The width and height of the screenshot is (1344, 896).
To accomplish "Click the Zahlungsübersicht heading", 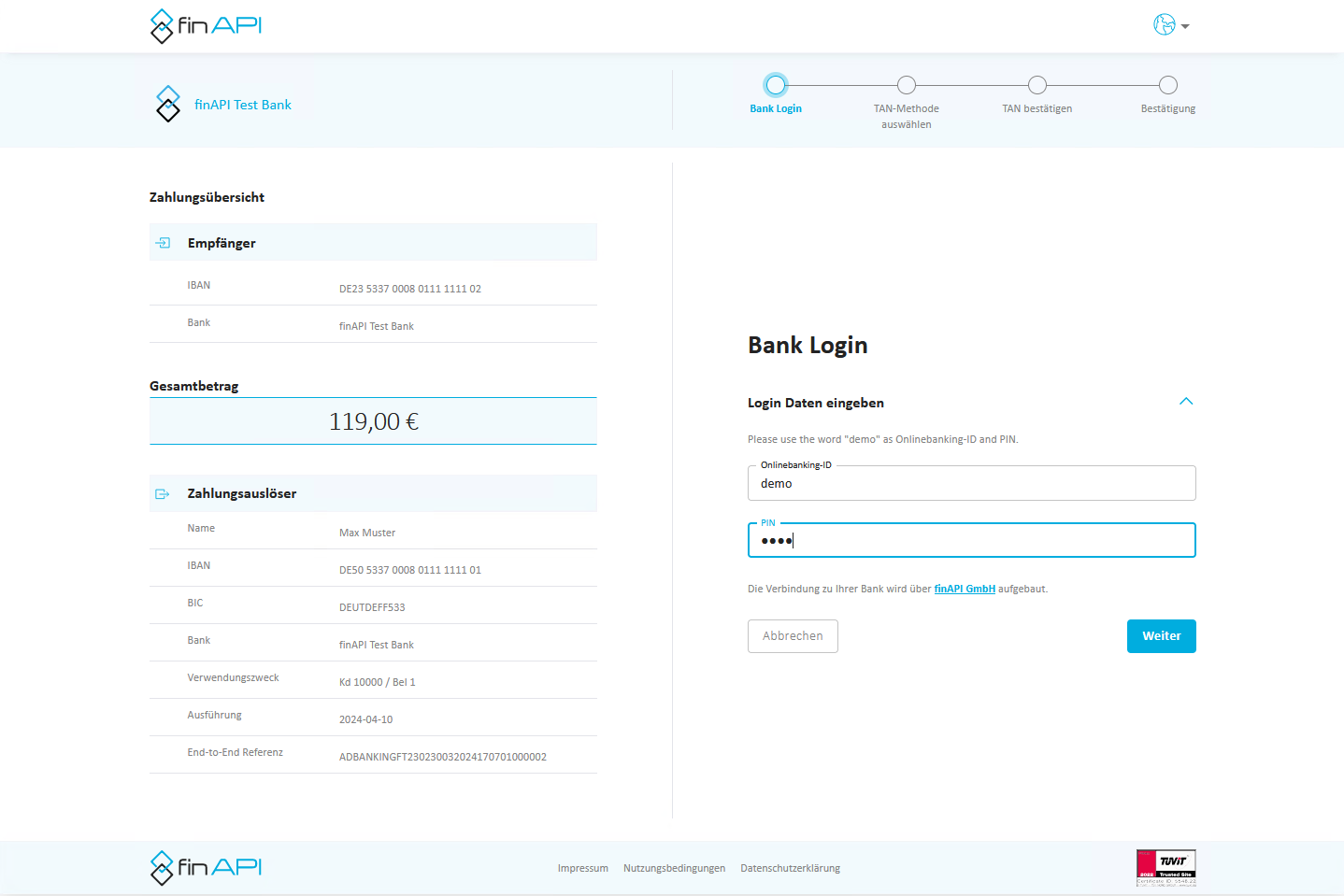I will [207, 197].
